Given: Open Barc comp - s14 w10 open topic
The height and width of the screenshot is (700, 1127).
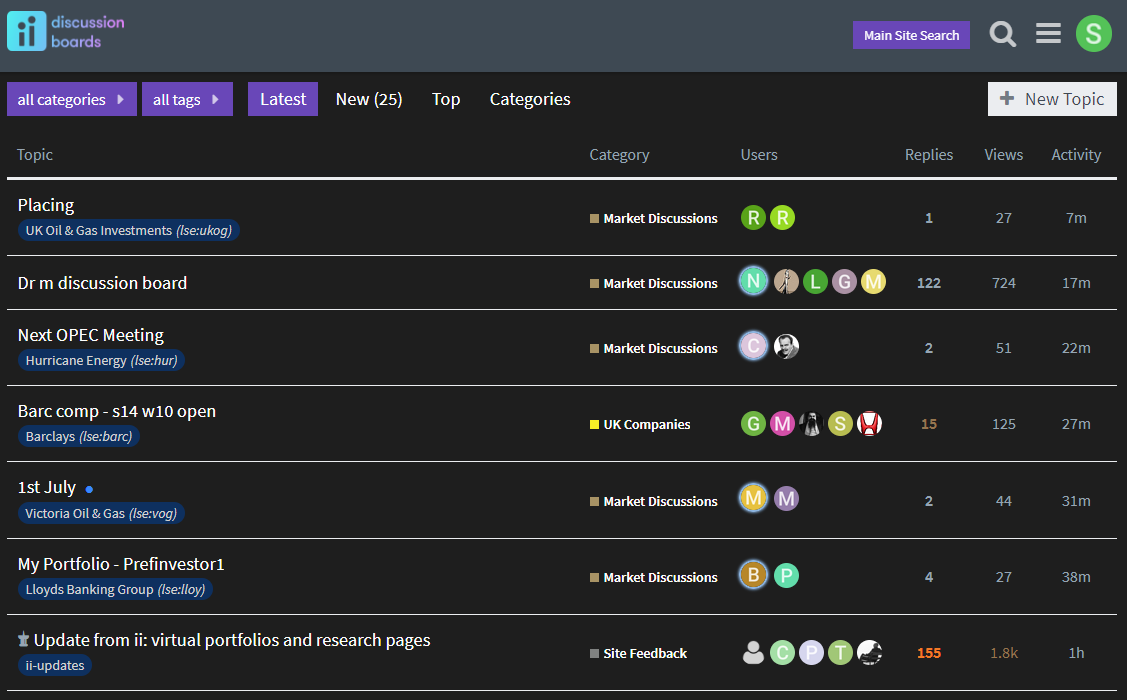Looking at the screenshot, I should (116, 411).
